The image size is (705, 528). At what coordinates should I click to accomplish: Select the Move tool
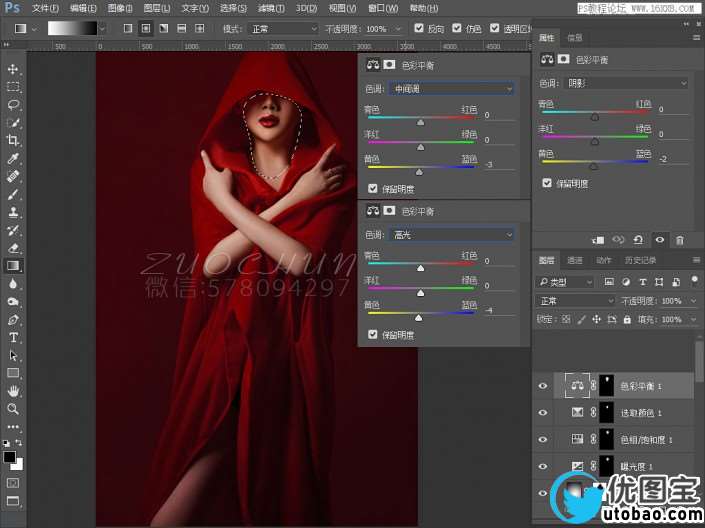(x=13, y=69)
